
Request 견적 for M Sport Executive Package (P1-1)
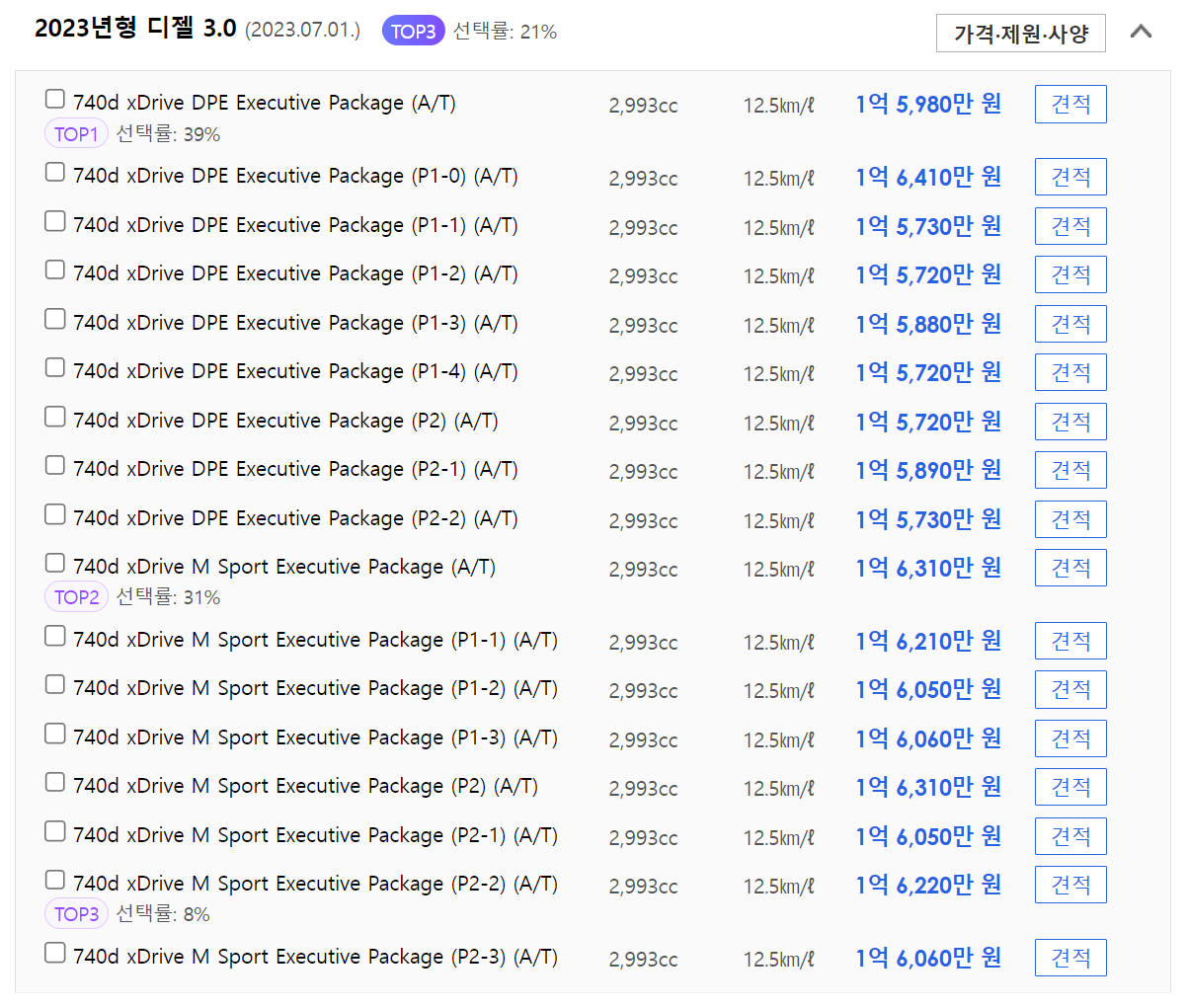1070,641
